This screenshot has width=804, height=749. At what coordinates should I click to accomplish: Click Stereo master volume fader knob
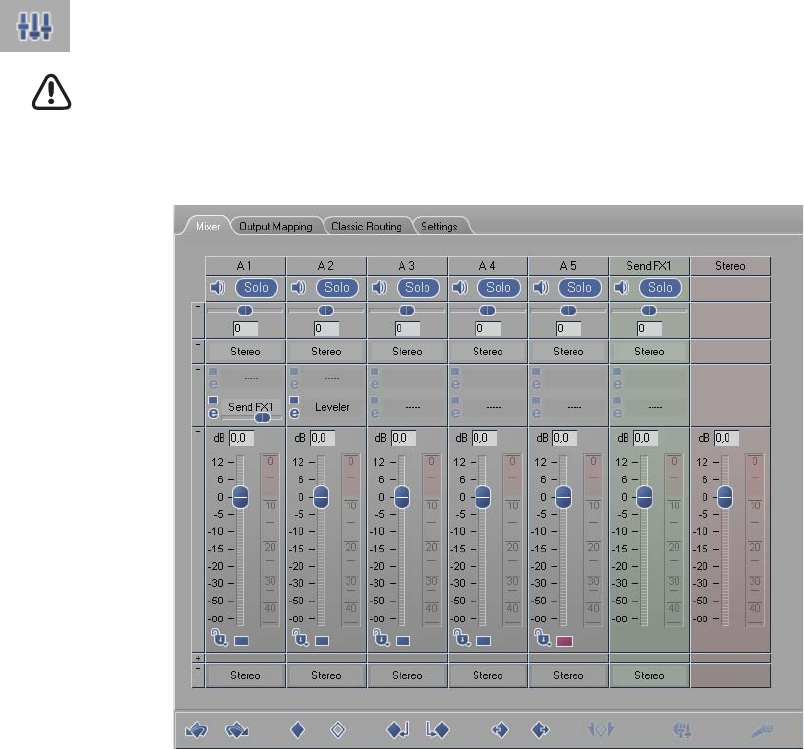tap(725, 497)
